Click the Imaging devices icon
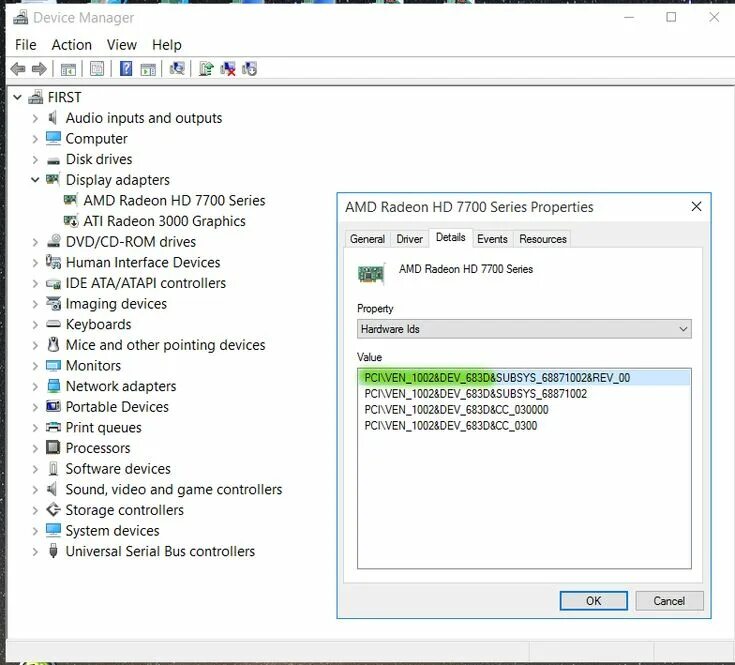The width and height of the screenshot is (735, 665). [53, 303]
